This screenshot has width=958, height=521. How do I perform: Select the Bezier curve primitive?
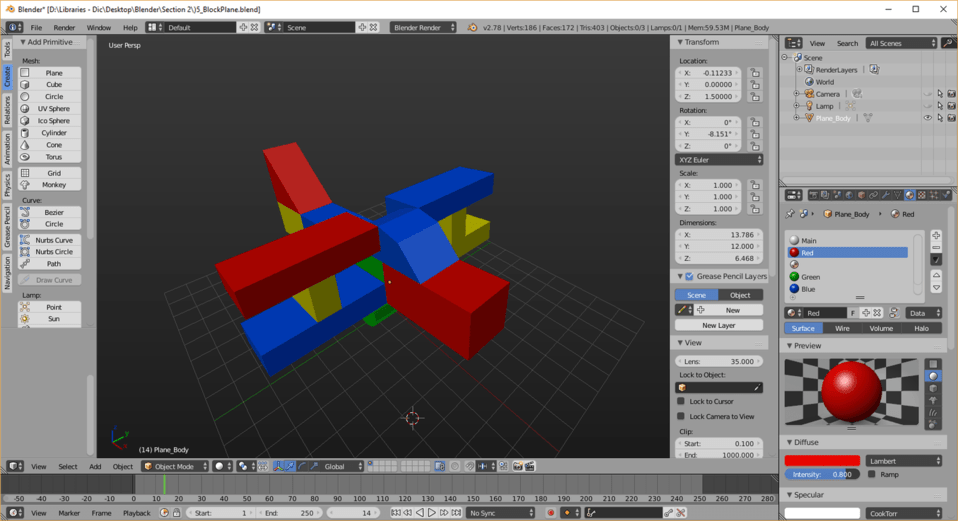[x=50, y=212]
